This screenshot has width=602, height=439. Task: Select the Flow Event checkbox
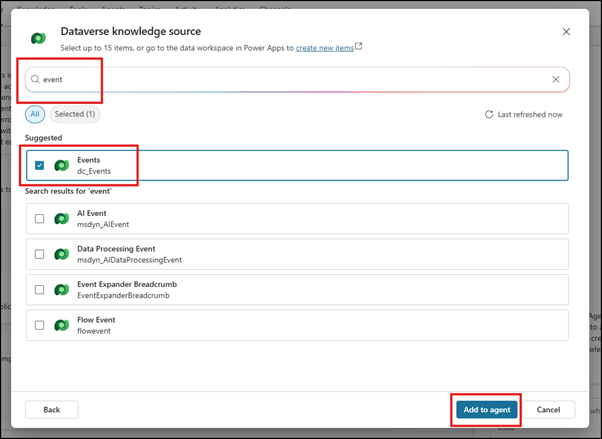click(39, 325)
